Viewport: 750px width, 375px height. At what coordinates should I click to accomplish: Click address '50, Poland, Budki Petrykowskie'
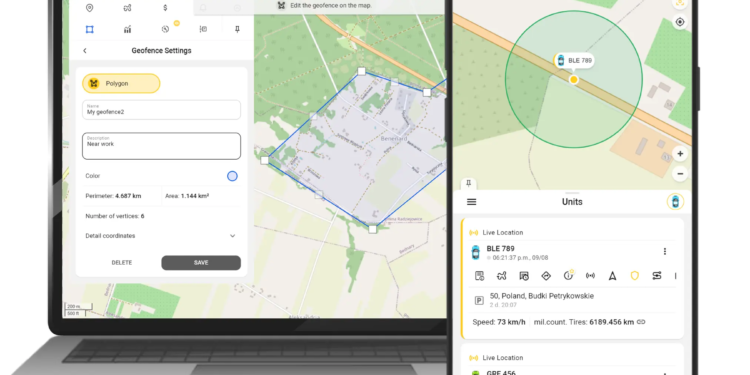(542, 296)
